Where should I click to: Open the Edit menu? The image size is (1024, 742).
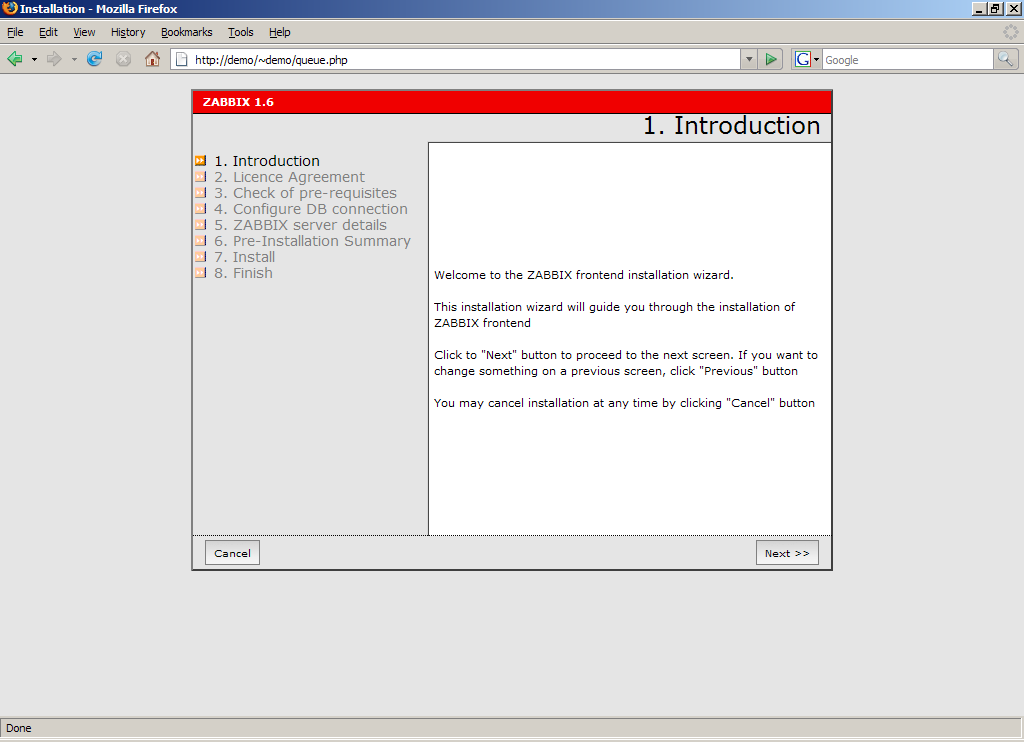[48, 32]
